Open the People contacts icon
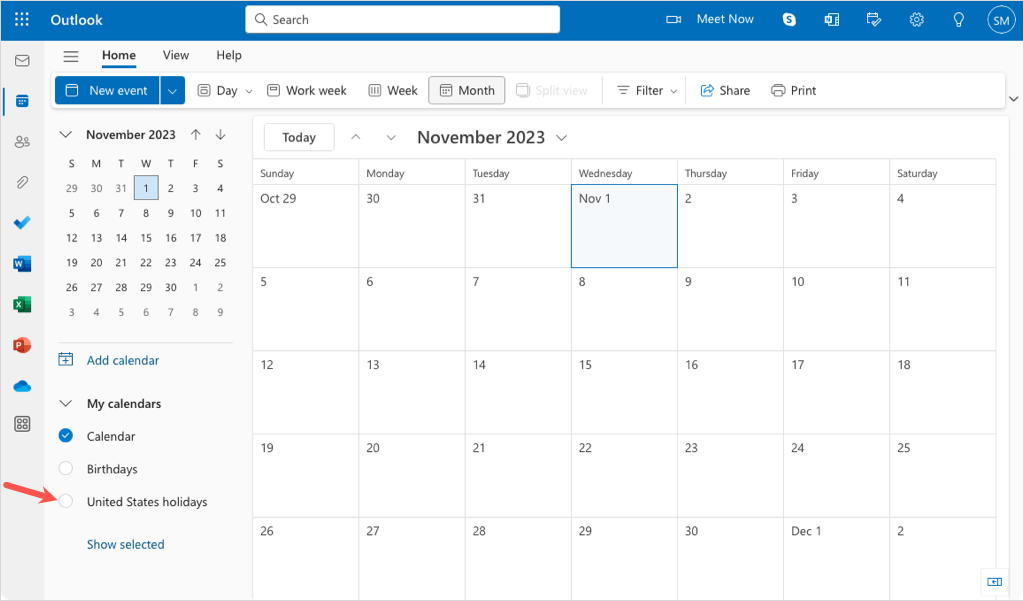1024x601 pixels. tap(22, 142)
